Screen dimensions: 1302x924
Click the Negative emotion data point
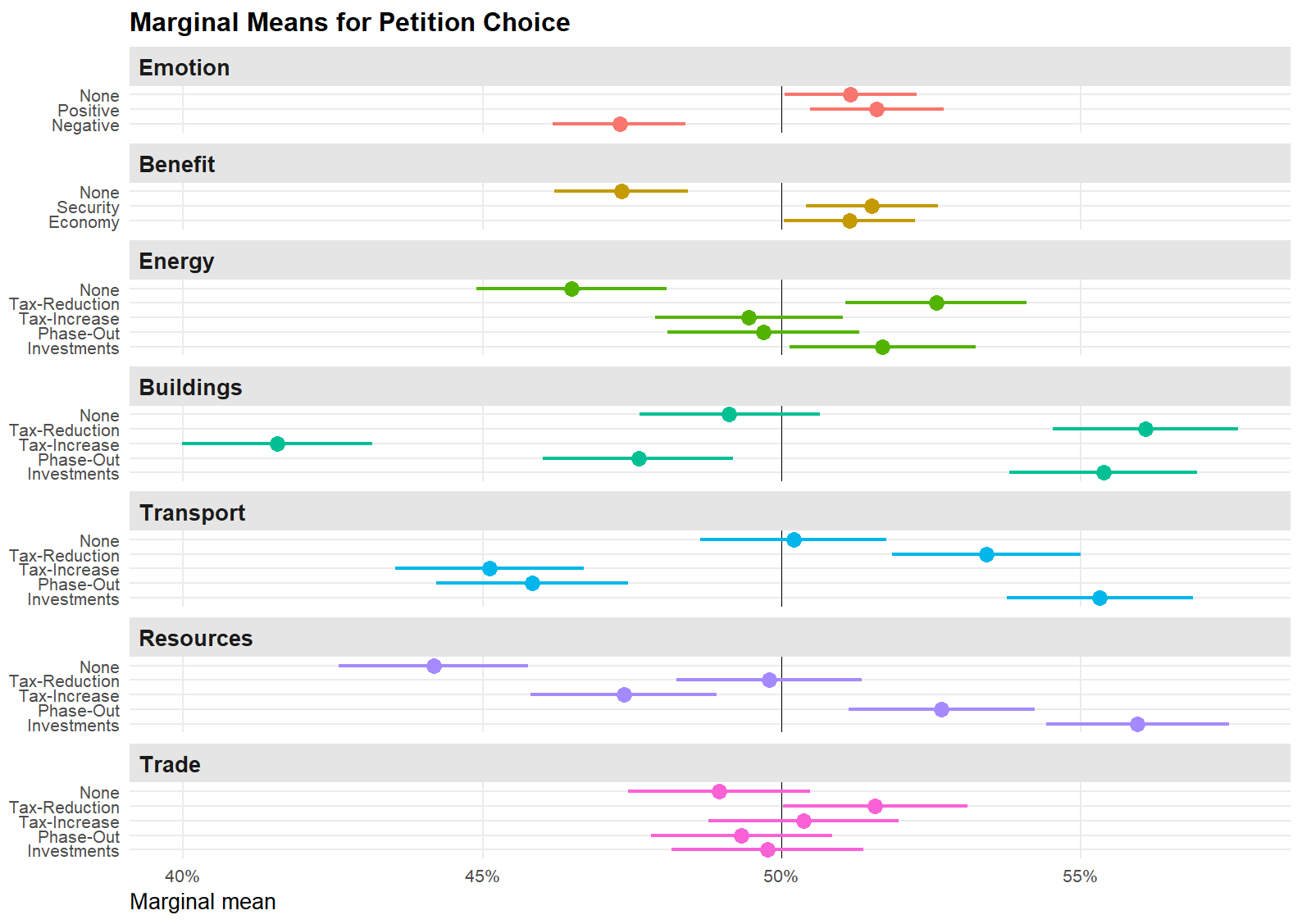(620, 124)
